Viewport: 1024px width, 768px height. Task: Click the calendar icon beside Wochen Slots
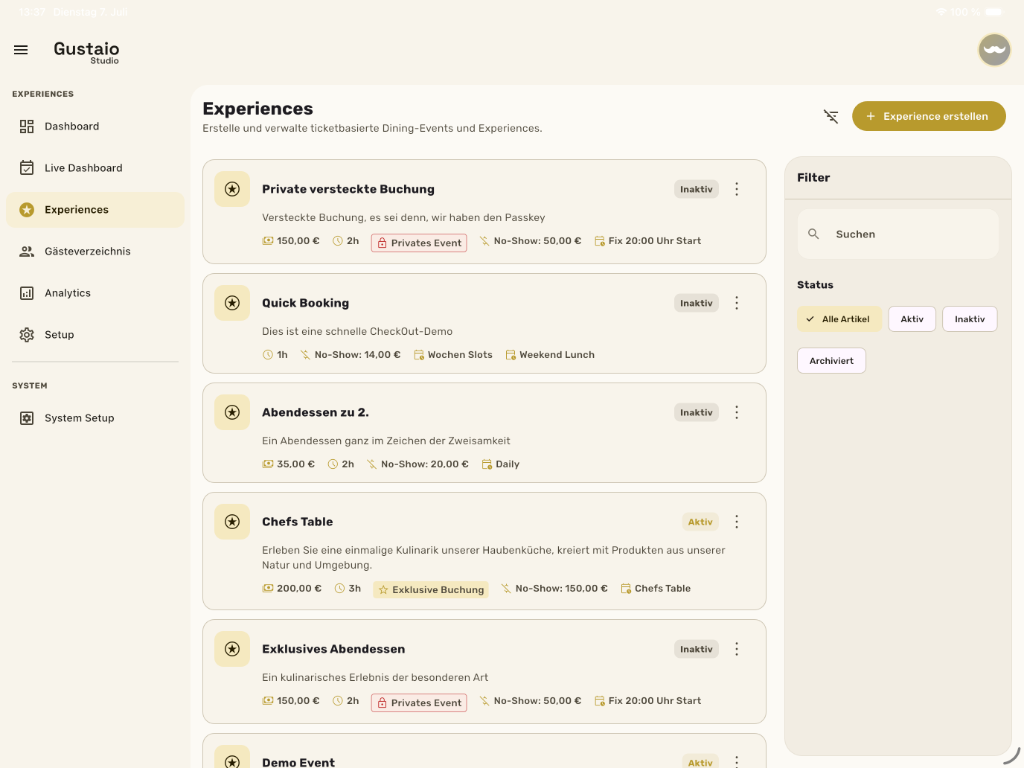tap(419, 355)
